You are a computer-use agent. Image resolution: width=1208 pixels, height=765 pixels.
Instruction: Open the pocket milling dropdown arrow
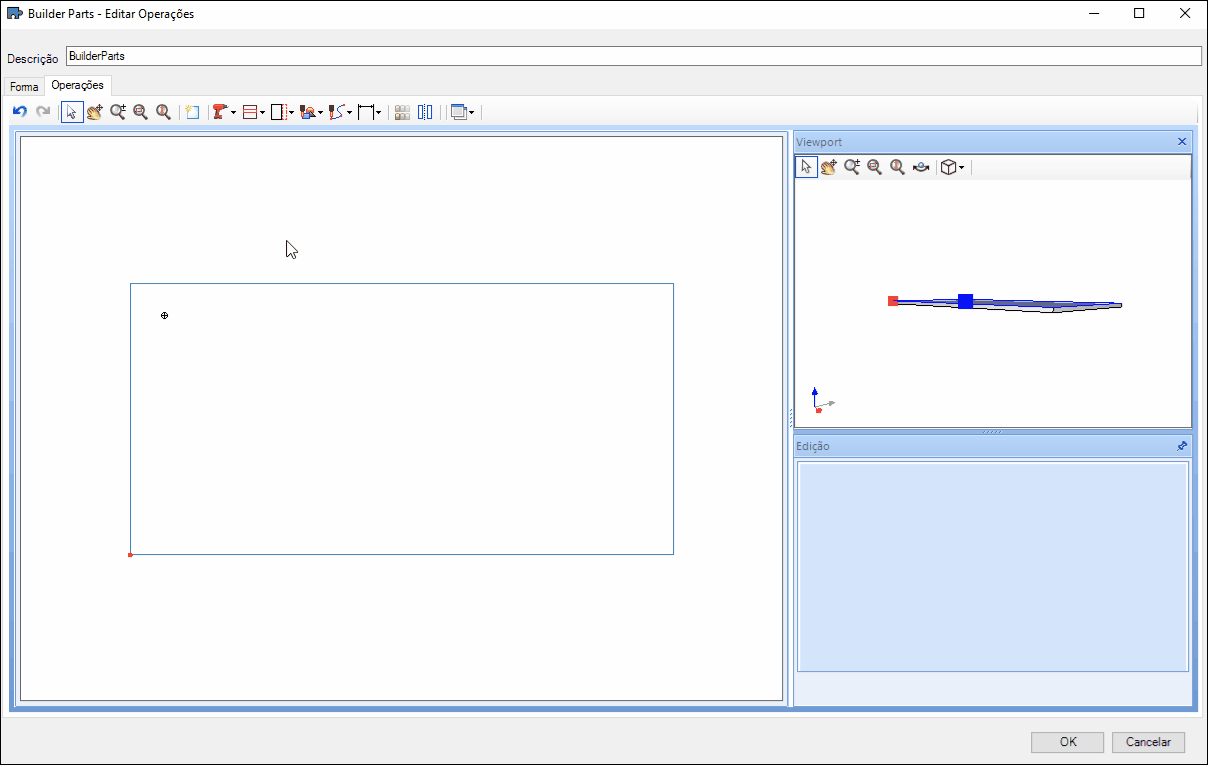tap(320, 113)
